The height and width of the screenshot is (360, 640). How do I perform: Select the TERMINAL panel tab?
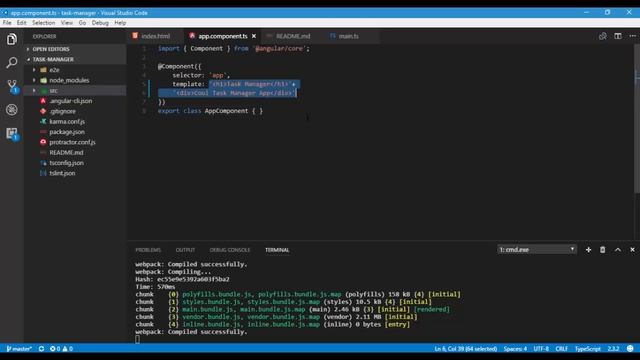[277, 250]
